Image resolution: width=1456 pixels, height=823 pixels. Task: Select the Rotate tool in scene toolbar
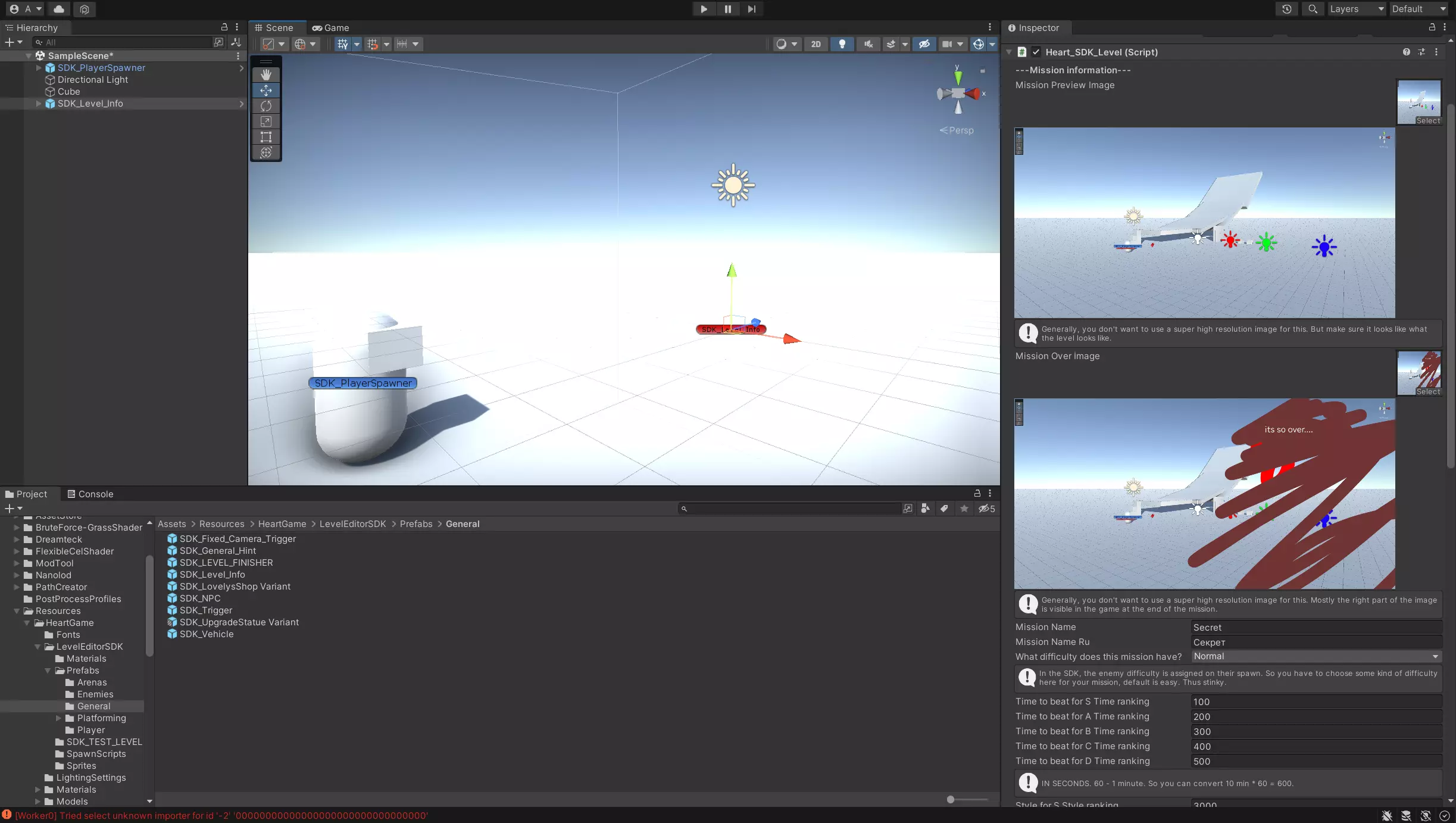coord(266,106)
